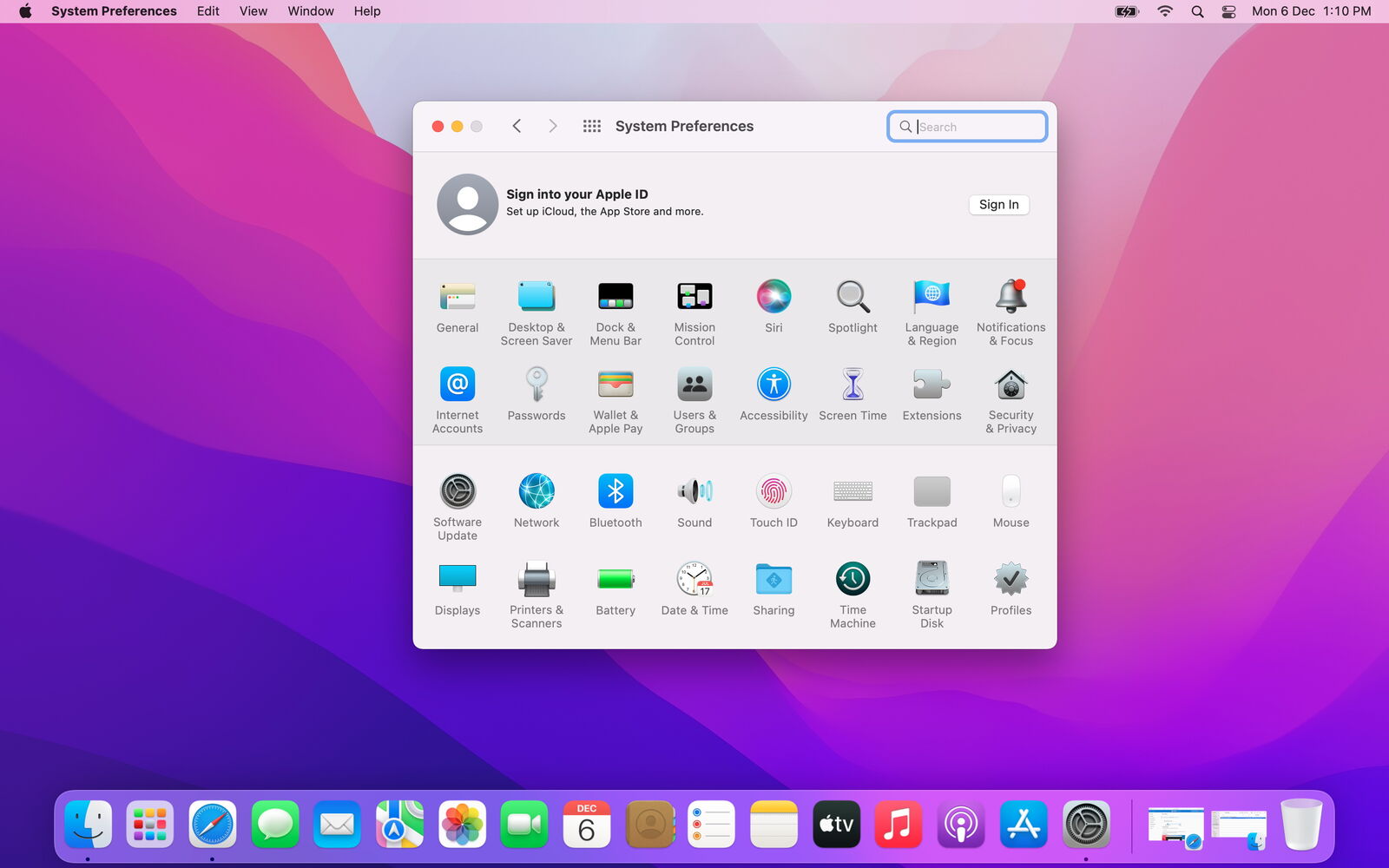
Task: Click the menu bar date and time
Action: (1312, 11)
